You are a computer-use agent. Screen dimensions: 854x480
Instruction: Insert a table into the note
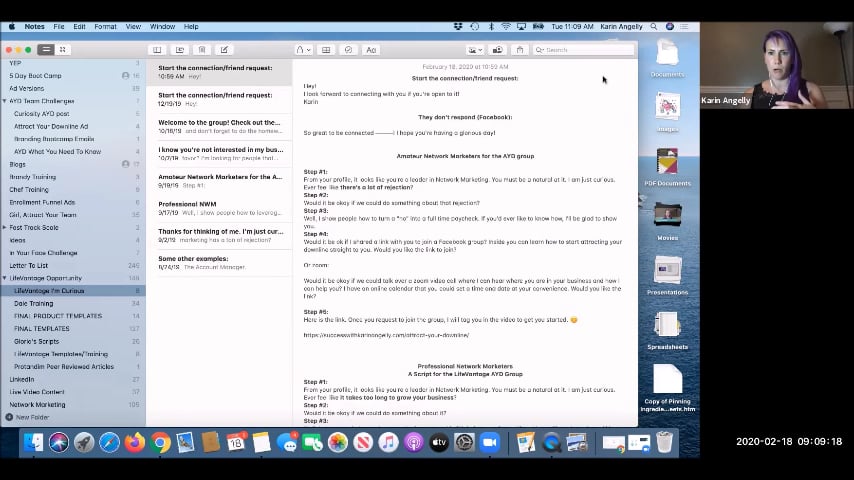pos(326,50)
